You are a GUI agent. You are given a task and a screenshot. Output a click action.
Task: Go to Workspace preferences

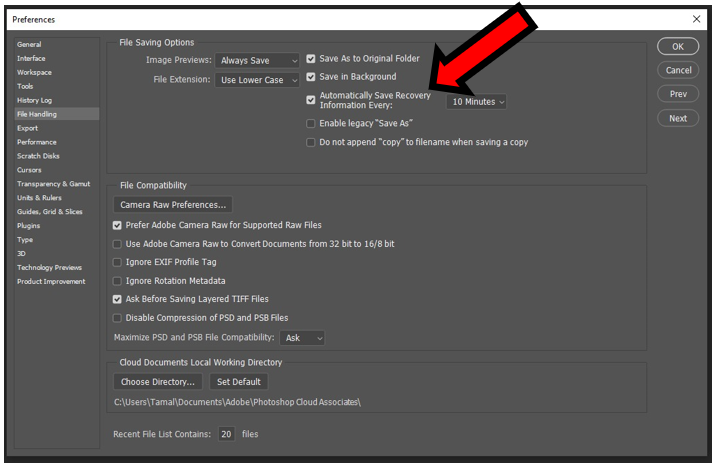34,72
